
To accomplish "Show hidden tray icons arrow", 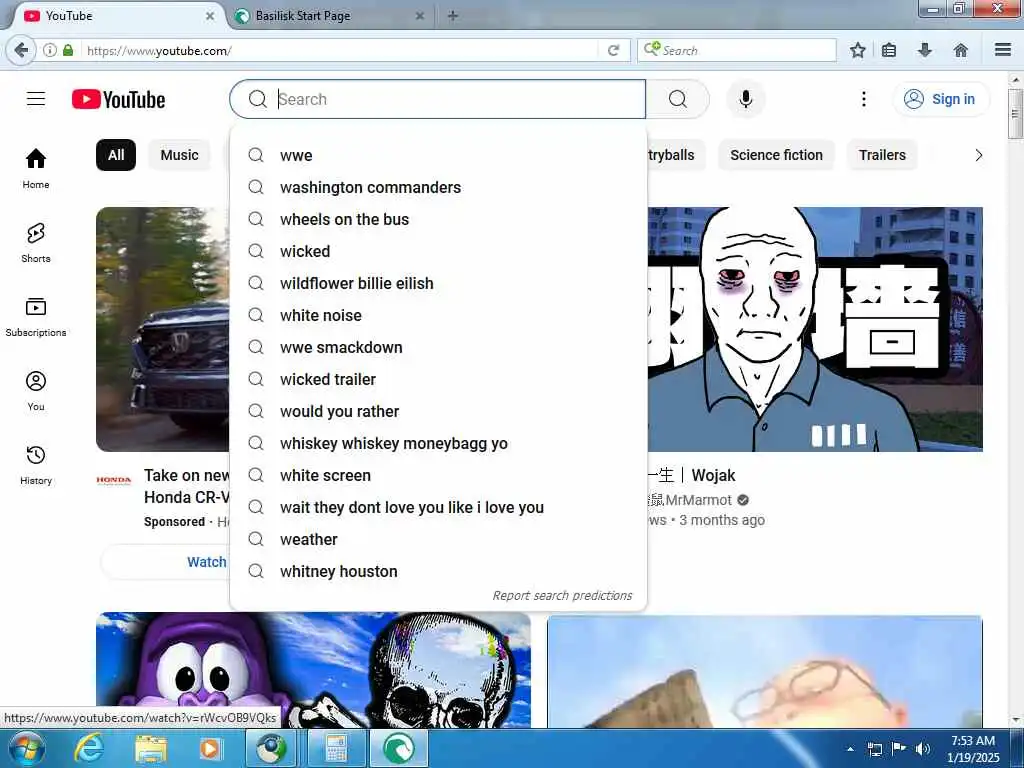I will tap(850, 749).
